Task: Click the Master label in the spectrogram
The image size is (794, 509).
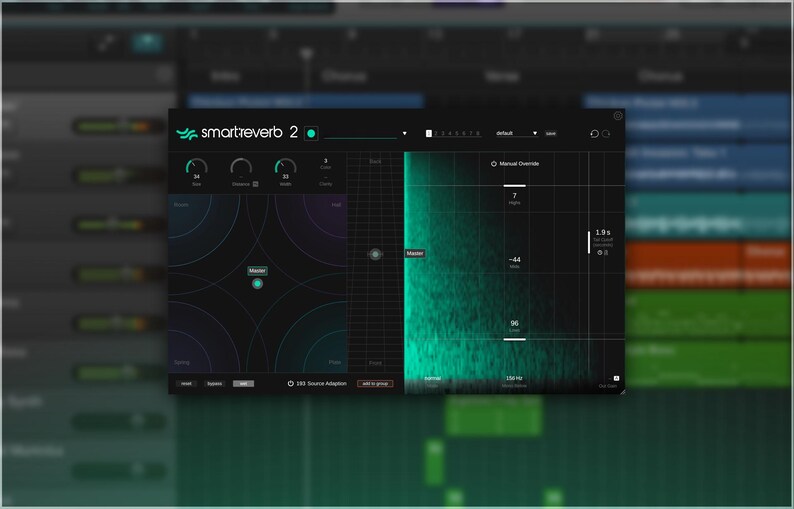Action: [x=415, y=253]
